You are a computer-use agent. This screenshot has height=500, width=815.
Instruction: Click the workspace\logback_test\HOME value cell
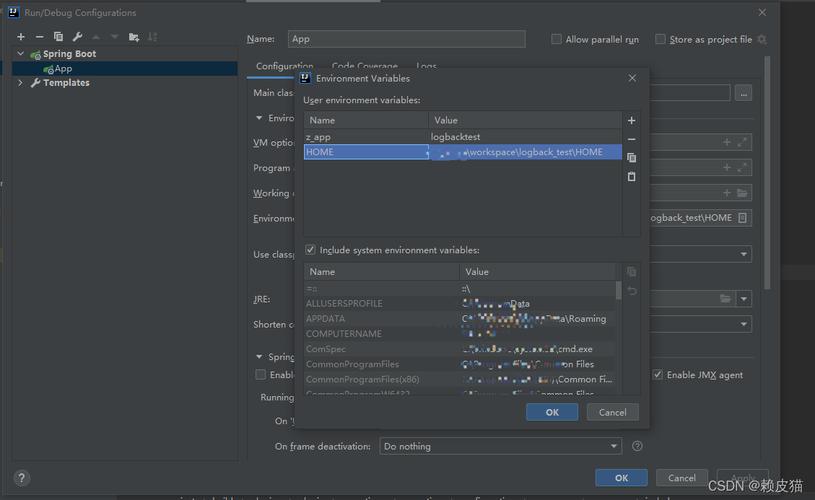(x=525, y=152)
